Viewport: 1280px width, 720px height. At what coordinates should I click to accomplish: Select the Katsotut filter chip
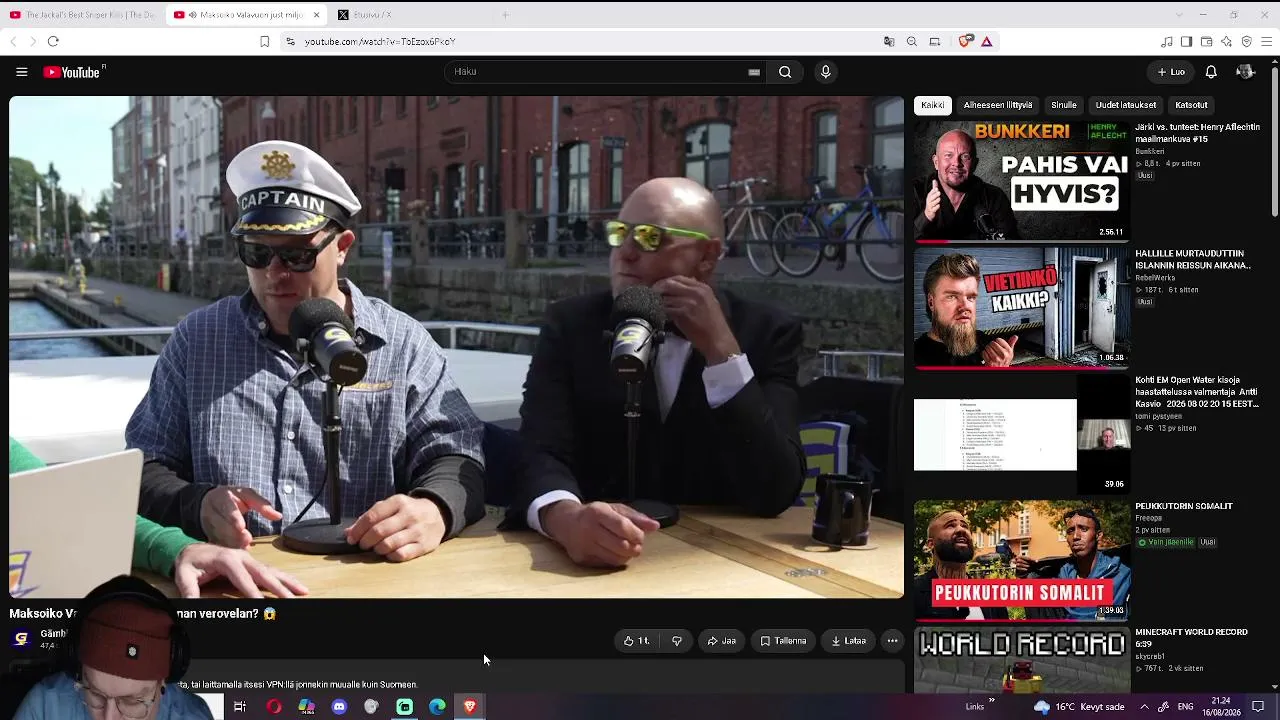tap(1191, 105)
